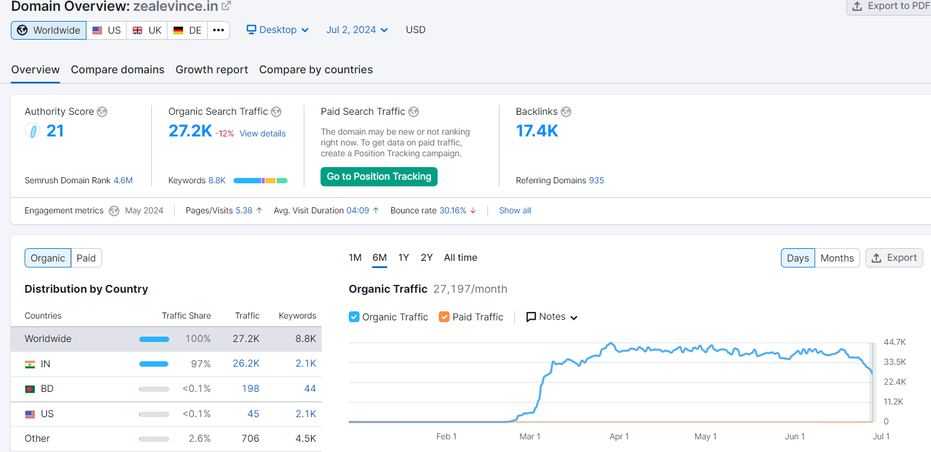Click the Organic Search Traffic info icon
The width and height of the screenshot is (931, 452).
coord(276,112)
